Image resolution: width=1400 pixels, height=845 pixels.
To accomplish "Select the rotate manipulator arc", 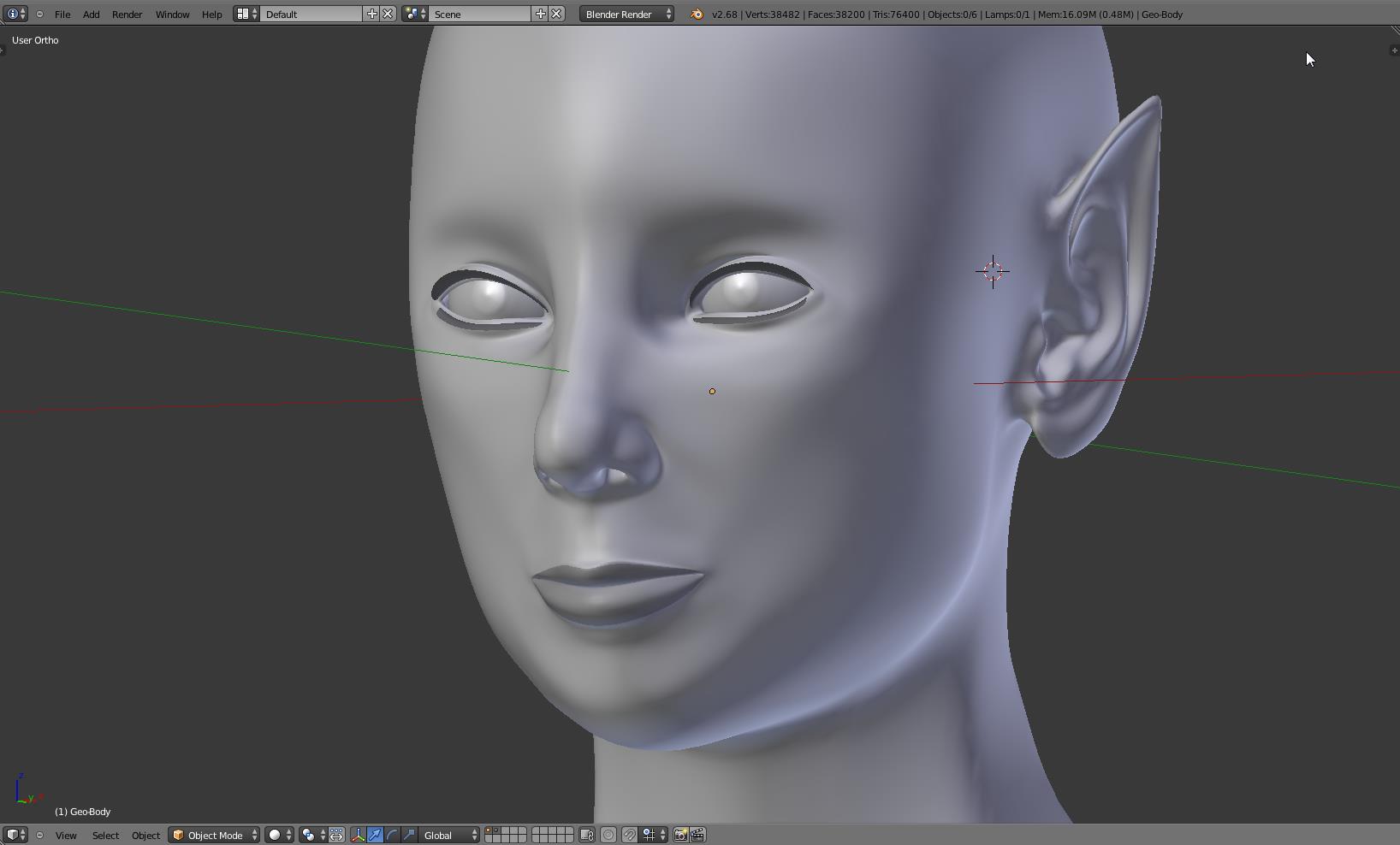I will [x=392, y=835].
